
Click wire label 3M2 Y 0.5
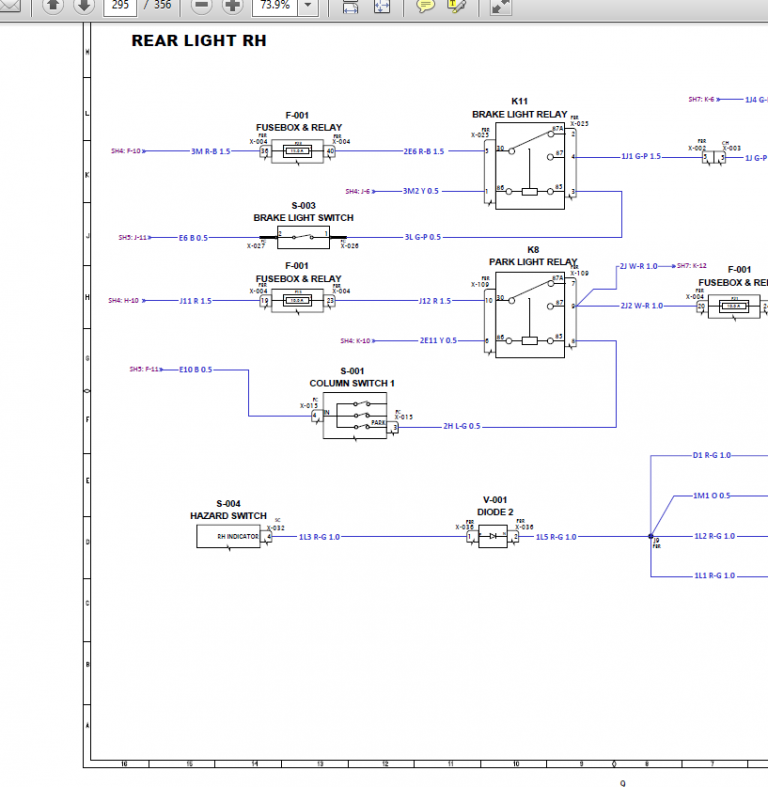point(421,191)
